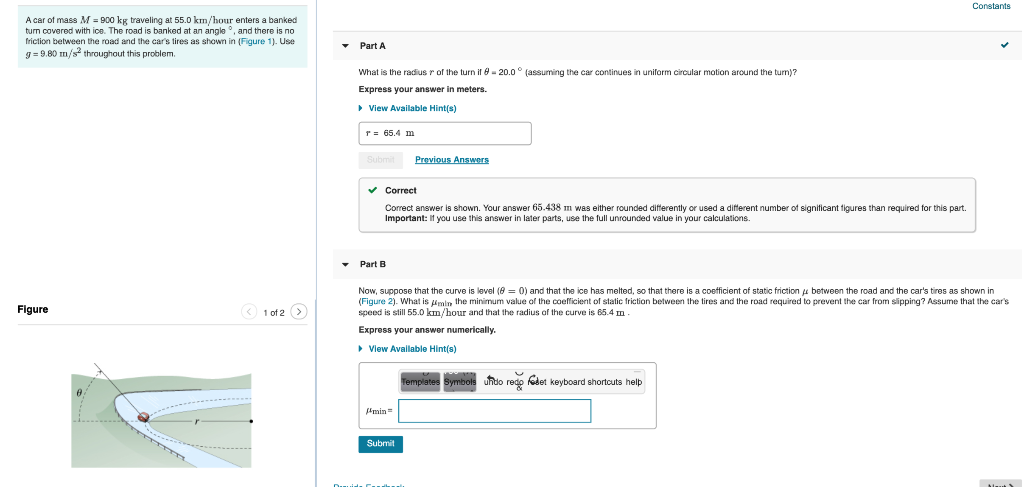Open the Templates toolbar button
The width and height of the screenshot is (1024, 487).
[x=420, y=382]
